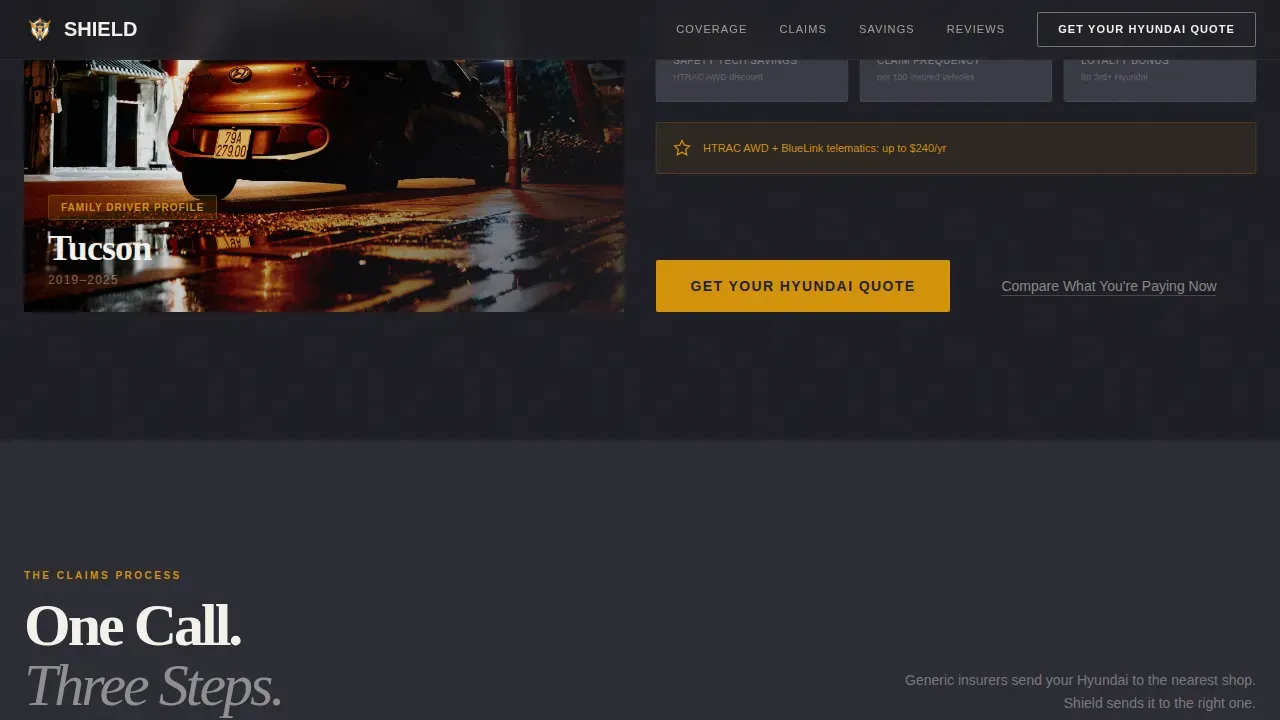Click the '2019–2025' model years text
Image resolution: width=1280 pixels, height=720 pixels.
(x=83, y=280)
